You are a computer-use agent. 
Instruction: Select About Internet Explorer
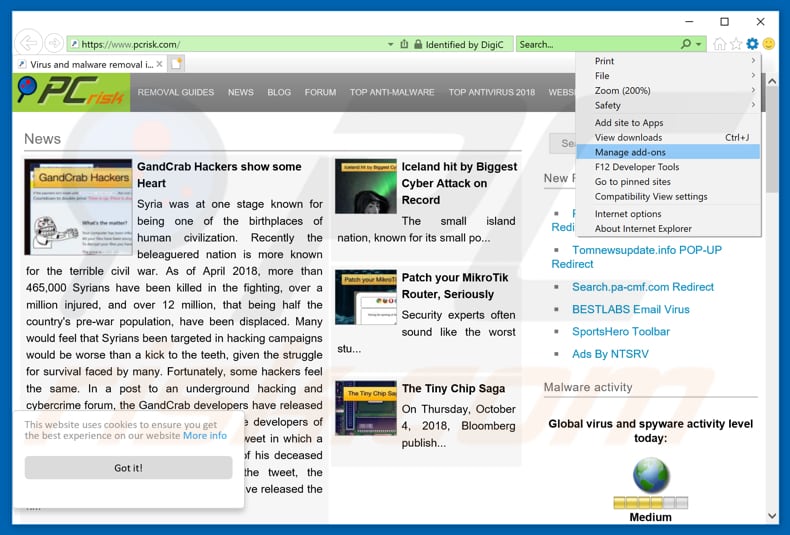click(x=668, y=228)
